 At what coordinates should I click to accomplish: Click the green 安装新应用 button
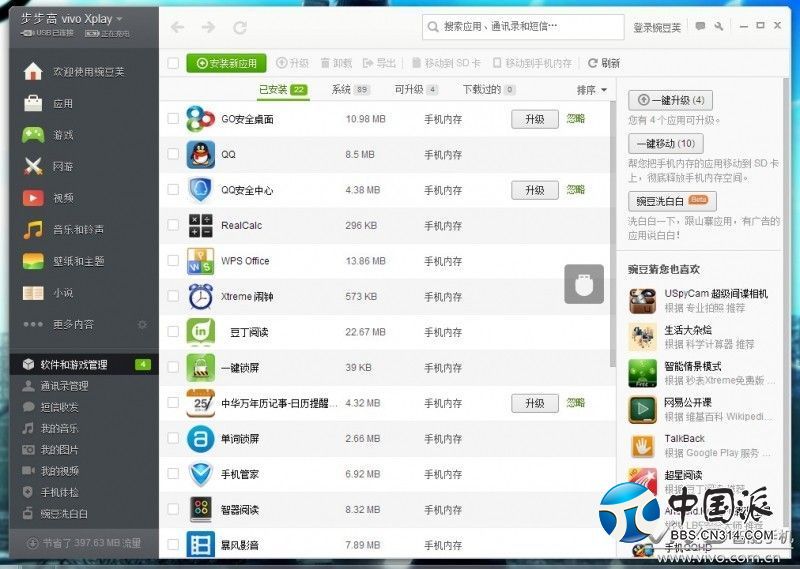tap(226, 63)
